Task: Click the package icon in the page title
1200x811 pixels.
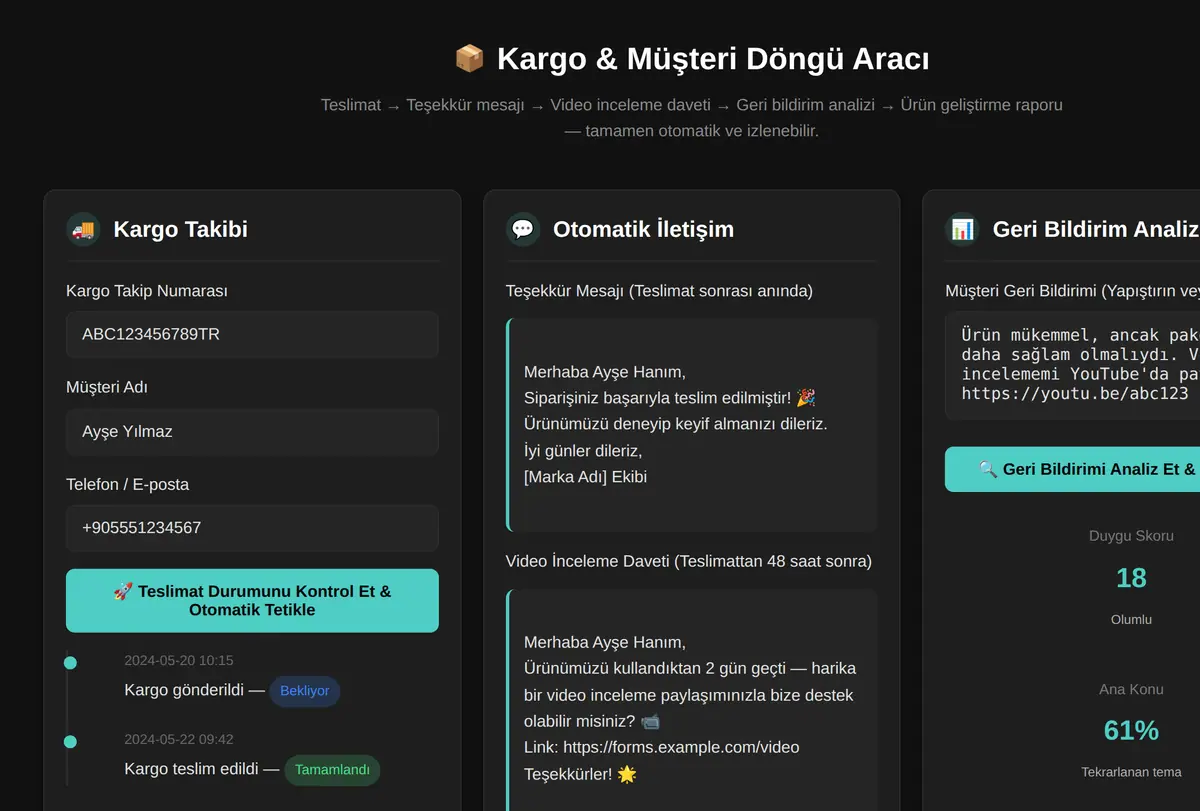Action: pos(469,59)
